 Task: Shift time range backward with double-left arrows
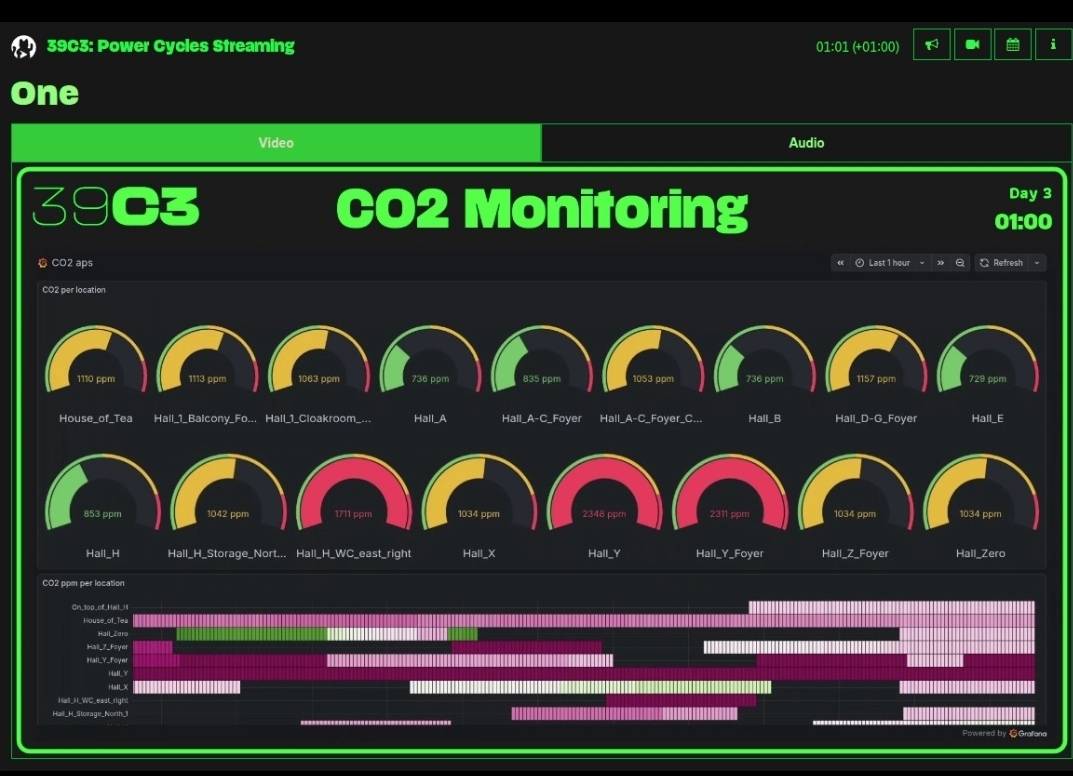tap(841, 263)
